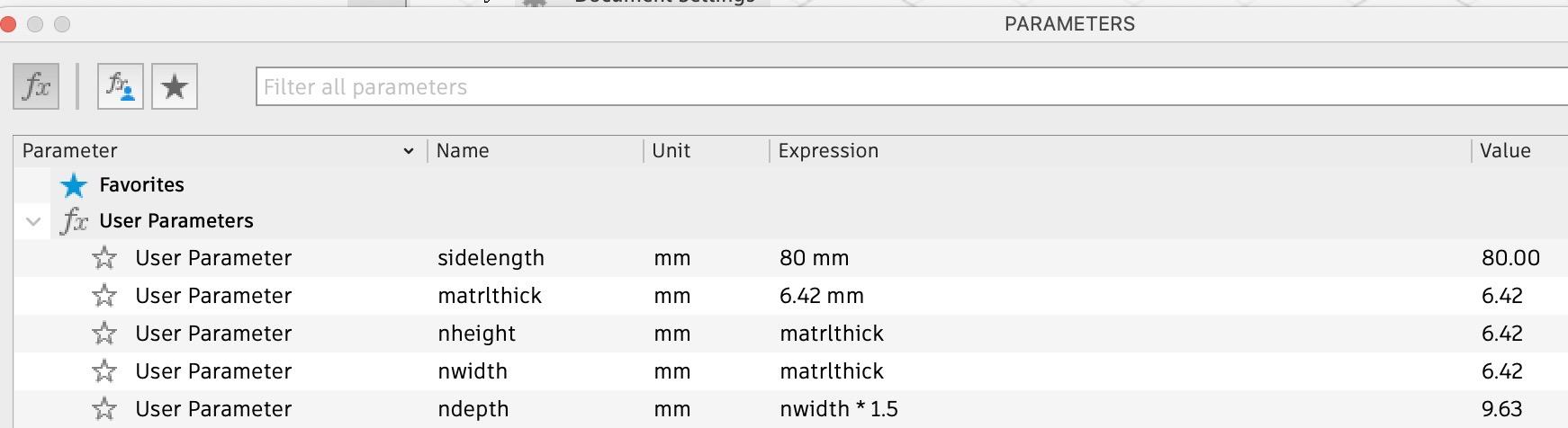Collapse the User Parameters group

pos(33,221)
